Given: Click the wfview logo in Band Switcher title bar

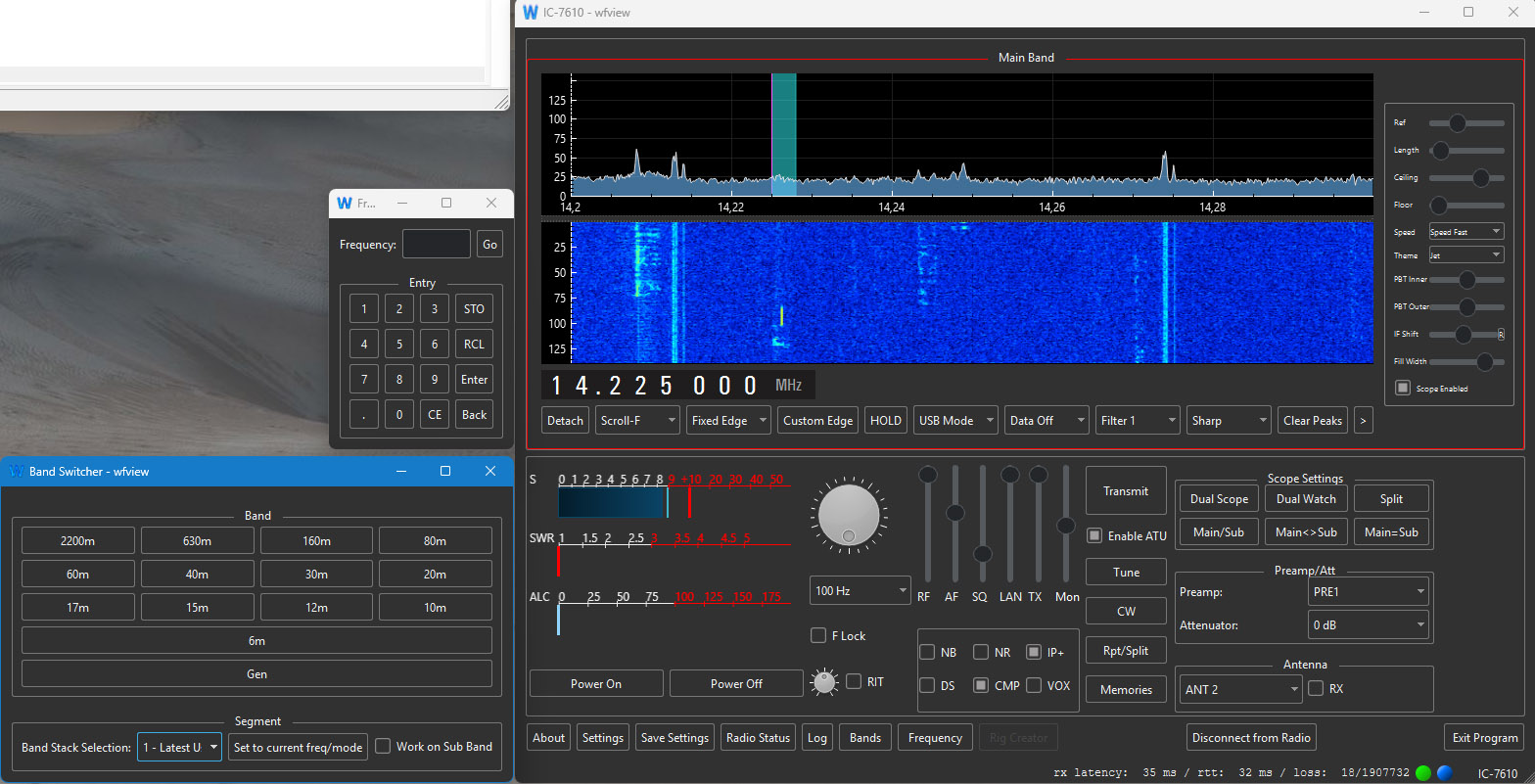Looking at the screenshot, I should pos(17,471).
